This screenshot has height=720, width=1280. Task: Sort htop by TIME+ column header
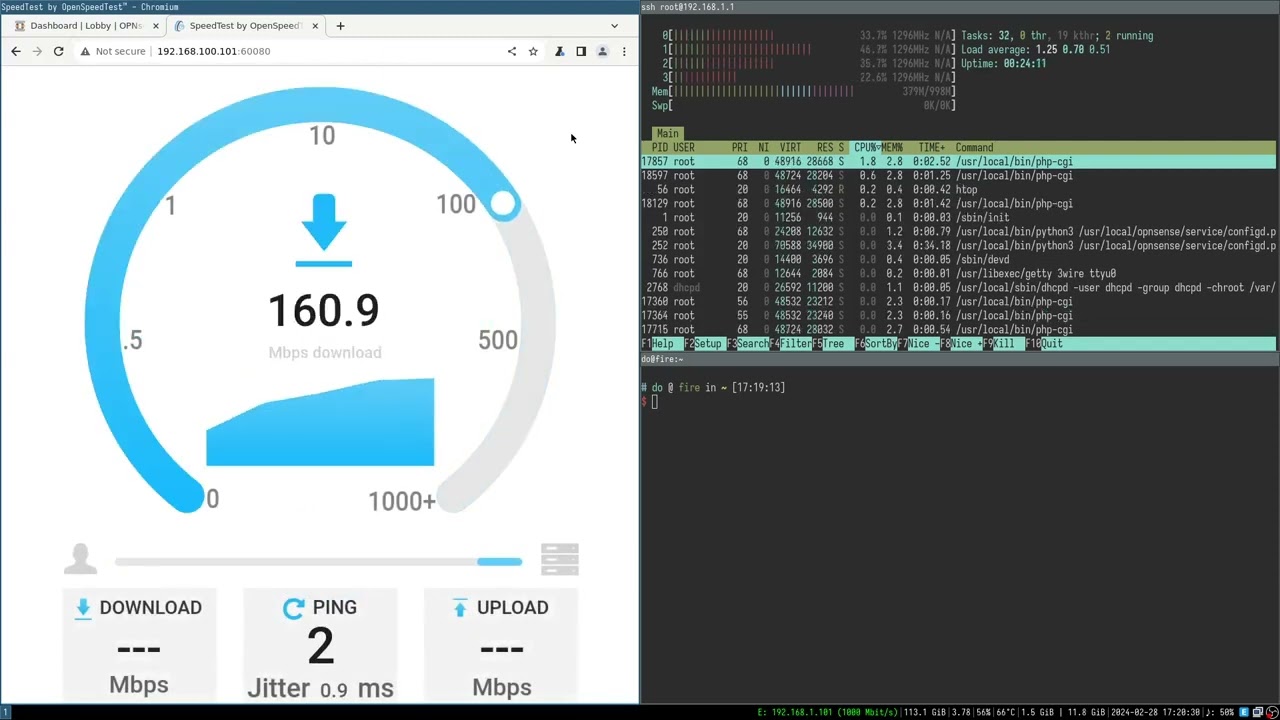point(931,147)
